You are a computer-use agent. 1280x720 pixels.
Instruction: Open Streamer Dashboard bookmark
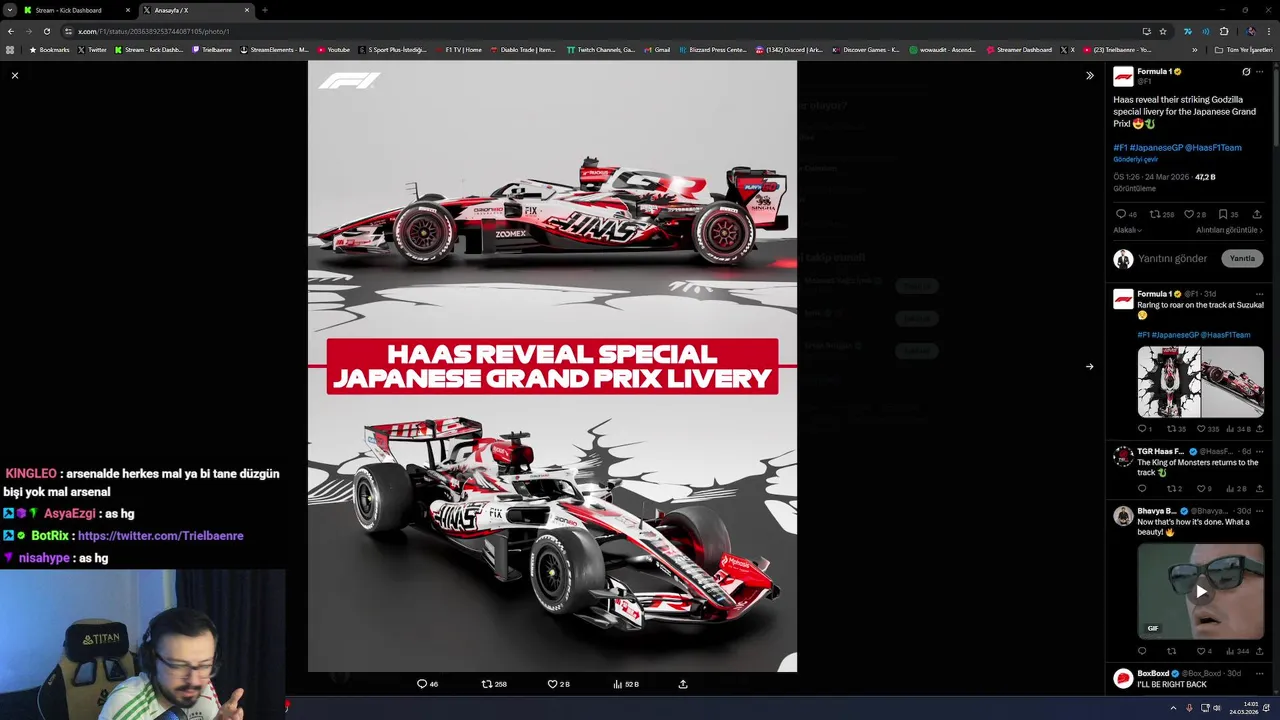point(1019,50)
